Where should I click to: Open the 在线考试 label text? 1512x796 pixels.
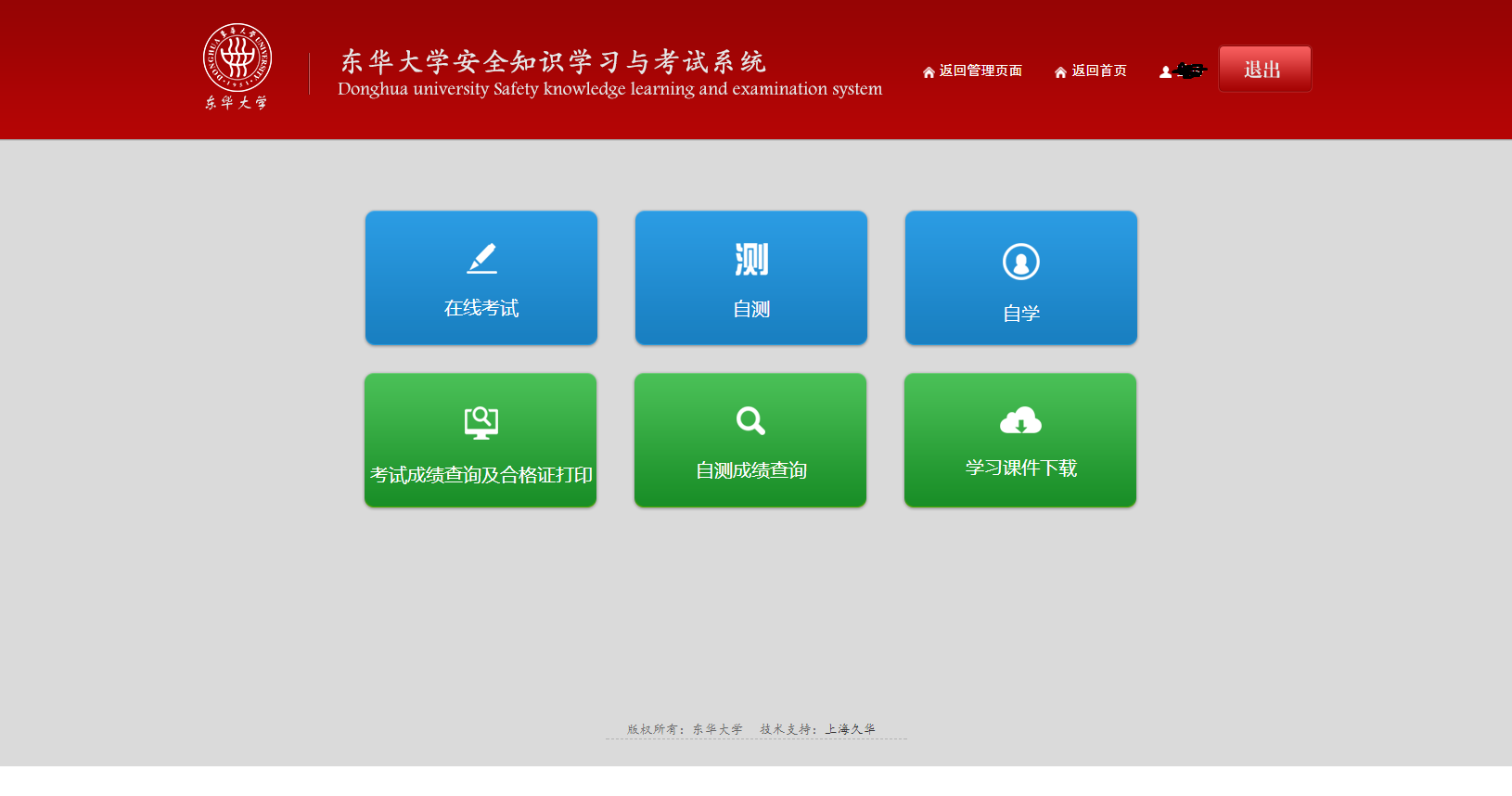(481, 308)
